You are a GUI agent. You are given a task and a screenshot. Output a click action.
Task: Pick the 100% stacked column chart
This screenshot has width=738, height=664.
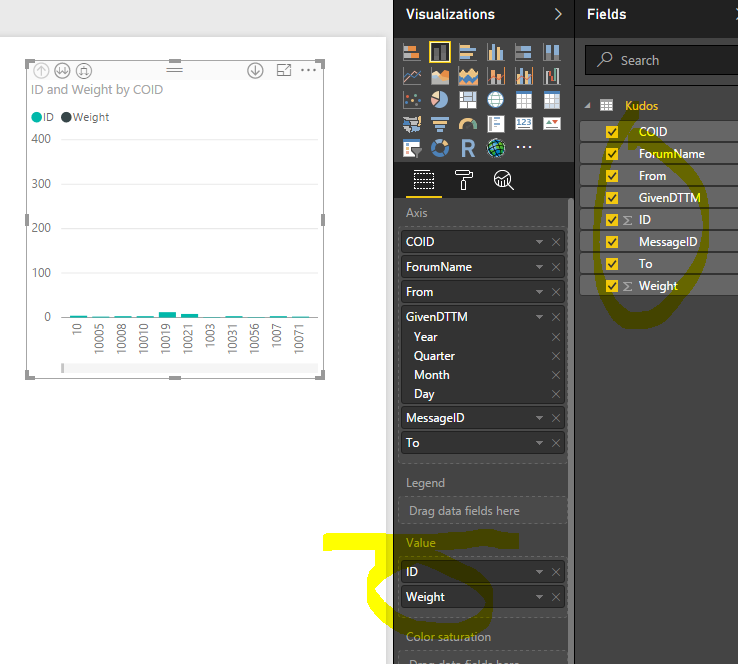point(551,52)
